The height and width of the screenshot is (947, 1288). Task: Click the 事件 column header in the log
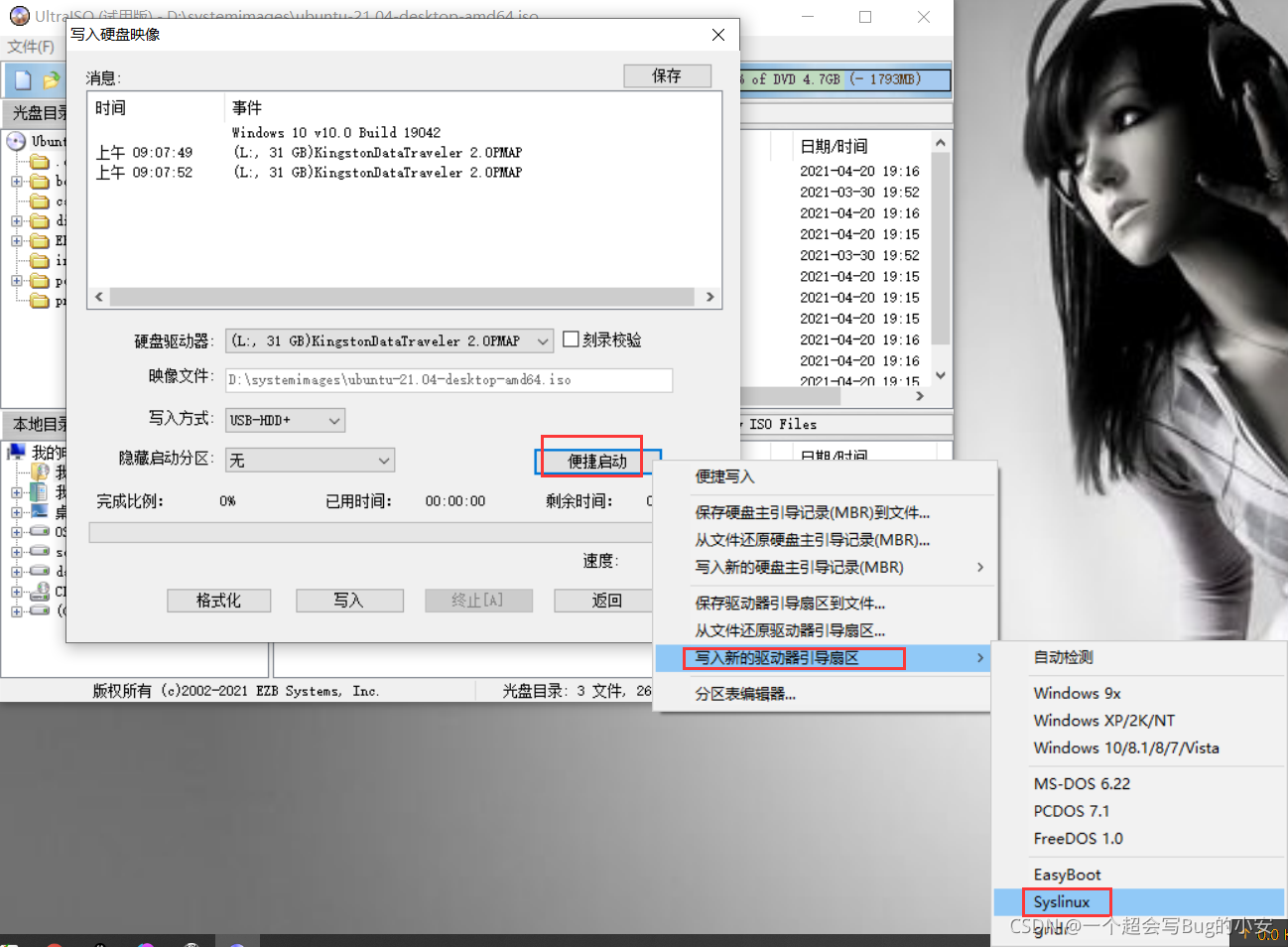pos(247,108)
